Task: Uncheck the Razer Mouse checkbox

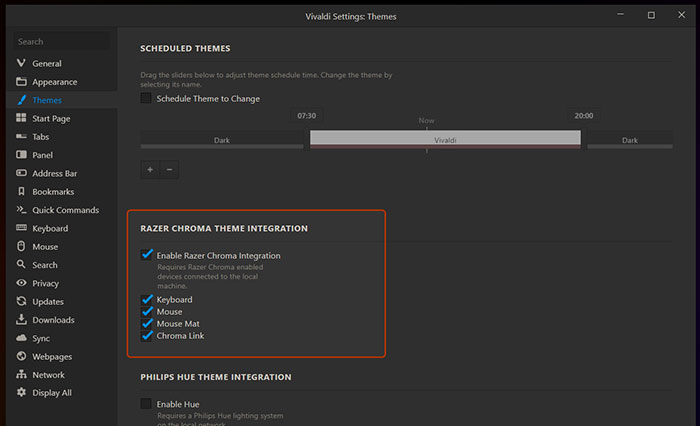Action: click(146, 311)
